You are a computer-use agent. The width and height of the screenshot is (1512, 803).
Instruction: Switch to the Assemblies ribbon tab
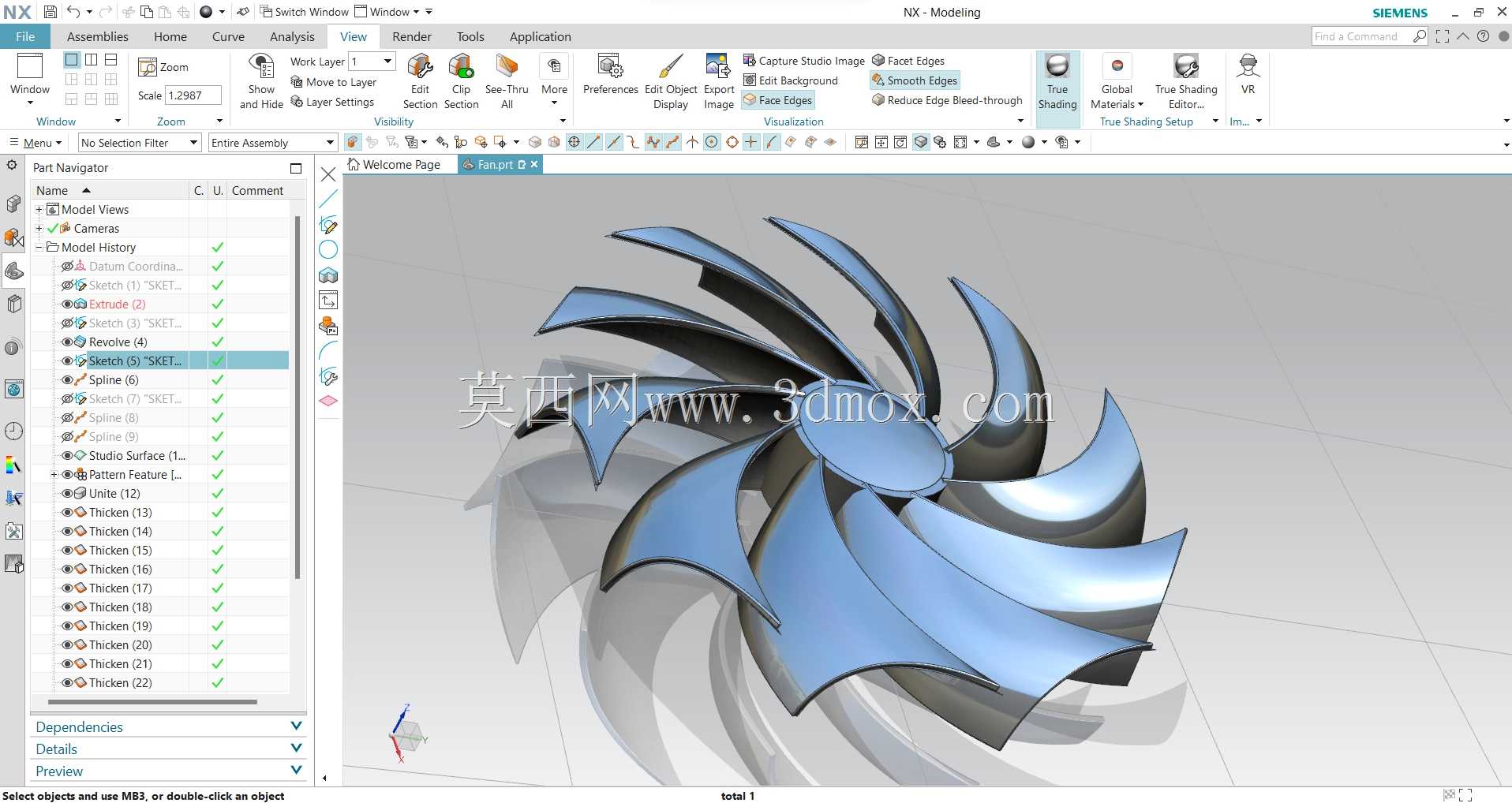pos(98,36)
